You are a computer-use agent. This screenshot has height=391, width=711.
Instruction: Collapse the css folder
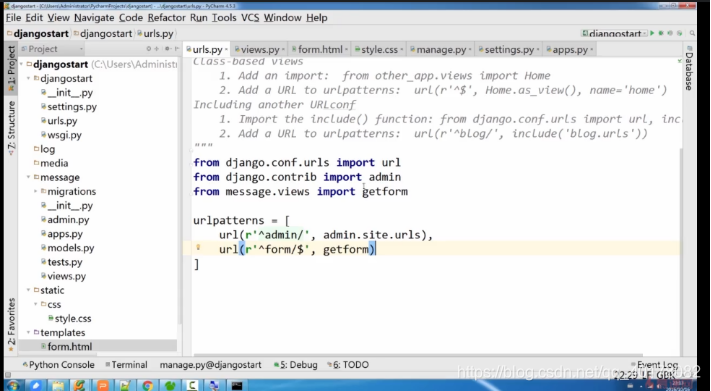pos(36,304)
